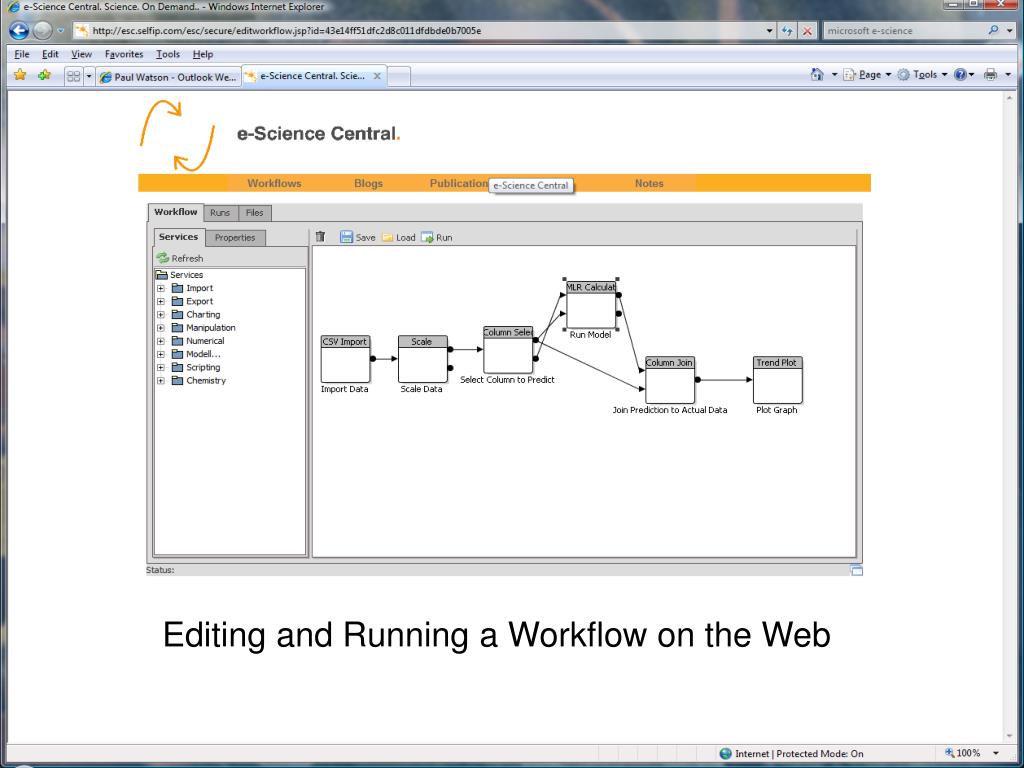
Task: Click the search magnifier icon
Action: tap(993, 30)
